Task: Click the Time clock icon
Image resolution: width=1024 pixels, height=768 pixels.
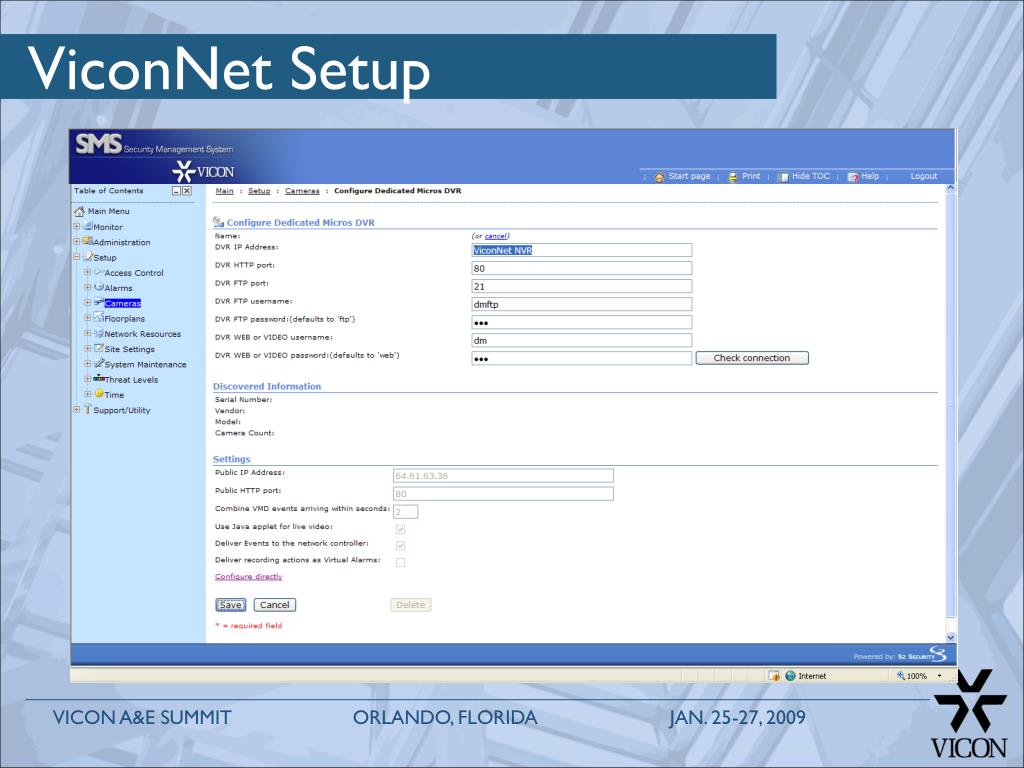Action: [99, 394]
